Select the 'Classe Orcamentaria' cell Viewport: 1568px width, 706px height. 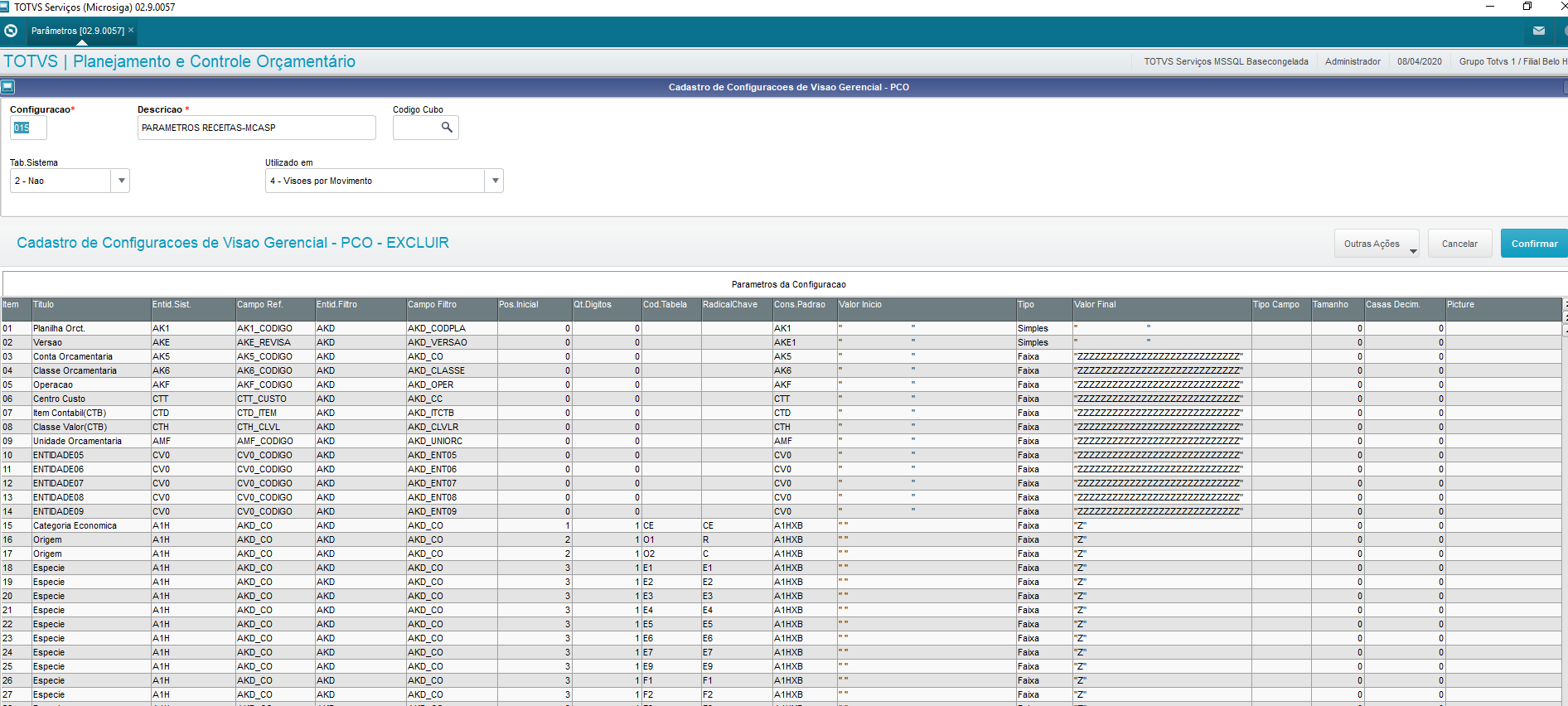[91, 370]
